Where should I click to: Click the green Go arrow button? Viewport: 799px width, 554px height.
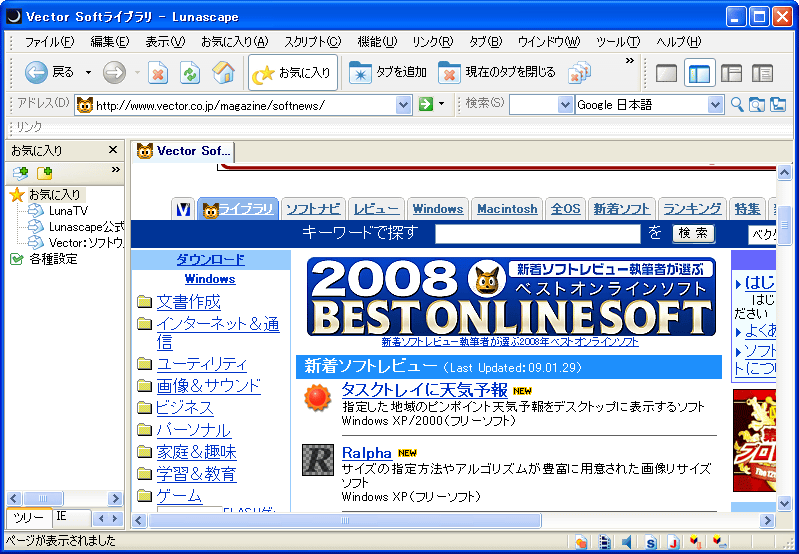point(425,104)
